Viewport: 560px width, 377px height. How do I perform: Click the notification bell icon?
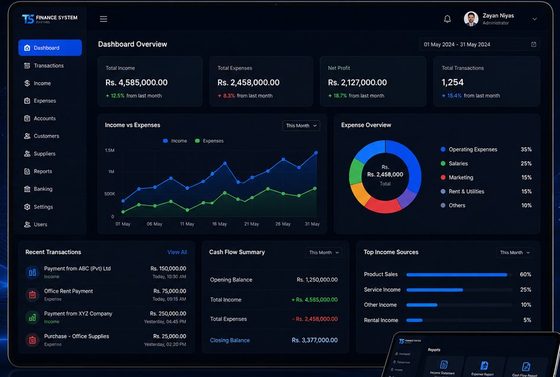tap(447, 19)
